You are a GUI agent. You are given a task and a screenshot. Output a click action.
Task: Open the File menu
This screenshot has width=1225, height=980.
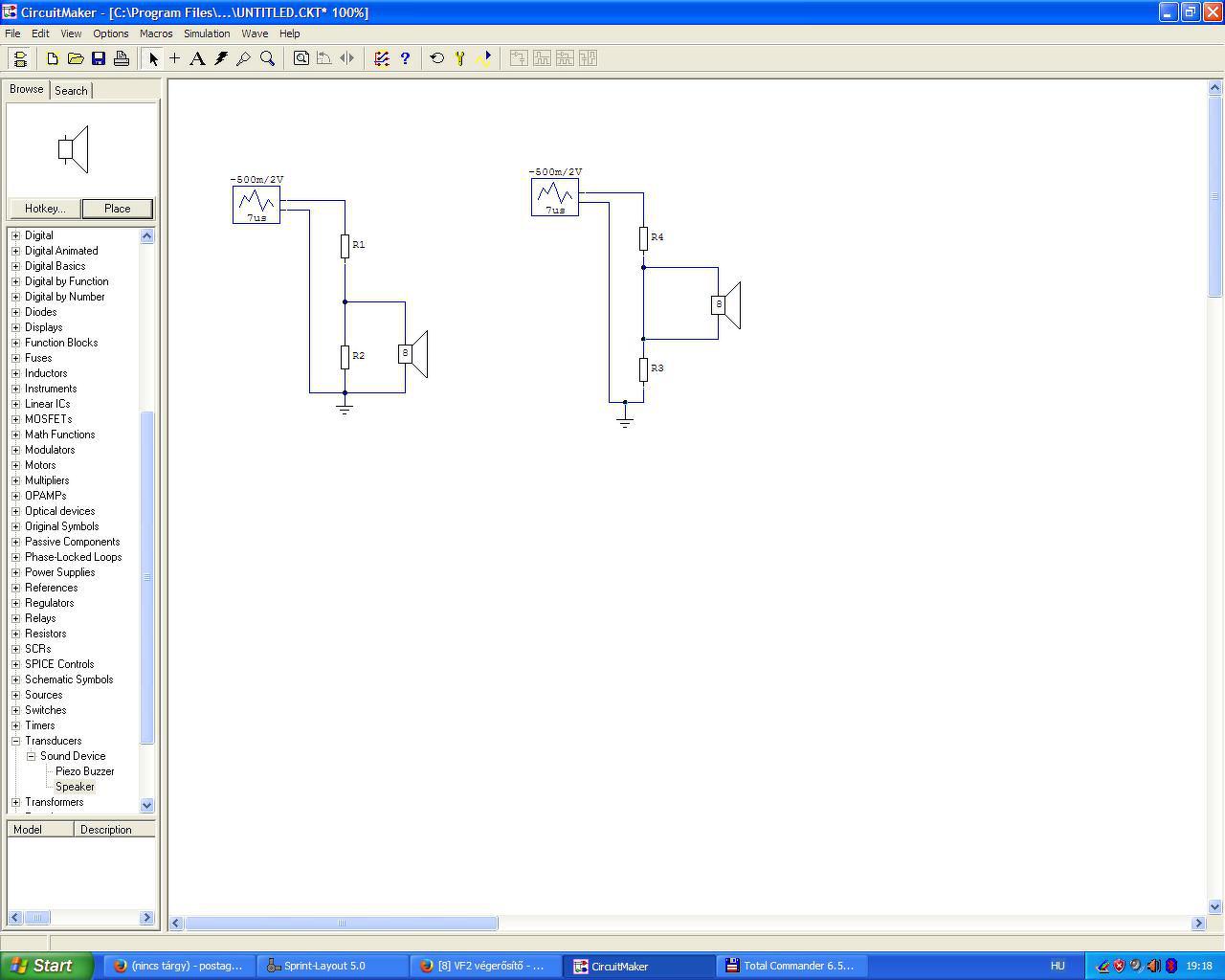click(x=12, y=33)
